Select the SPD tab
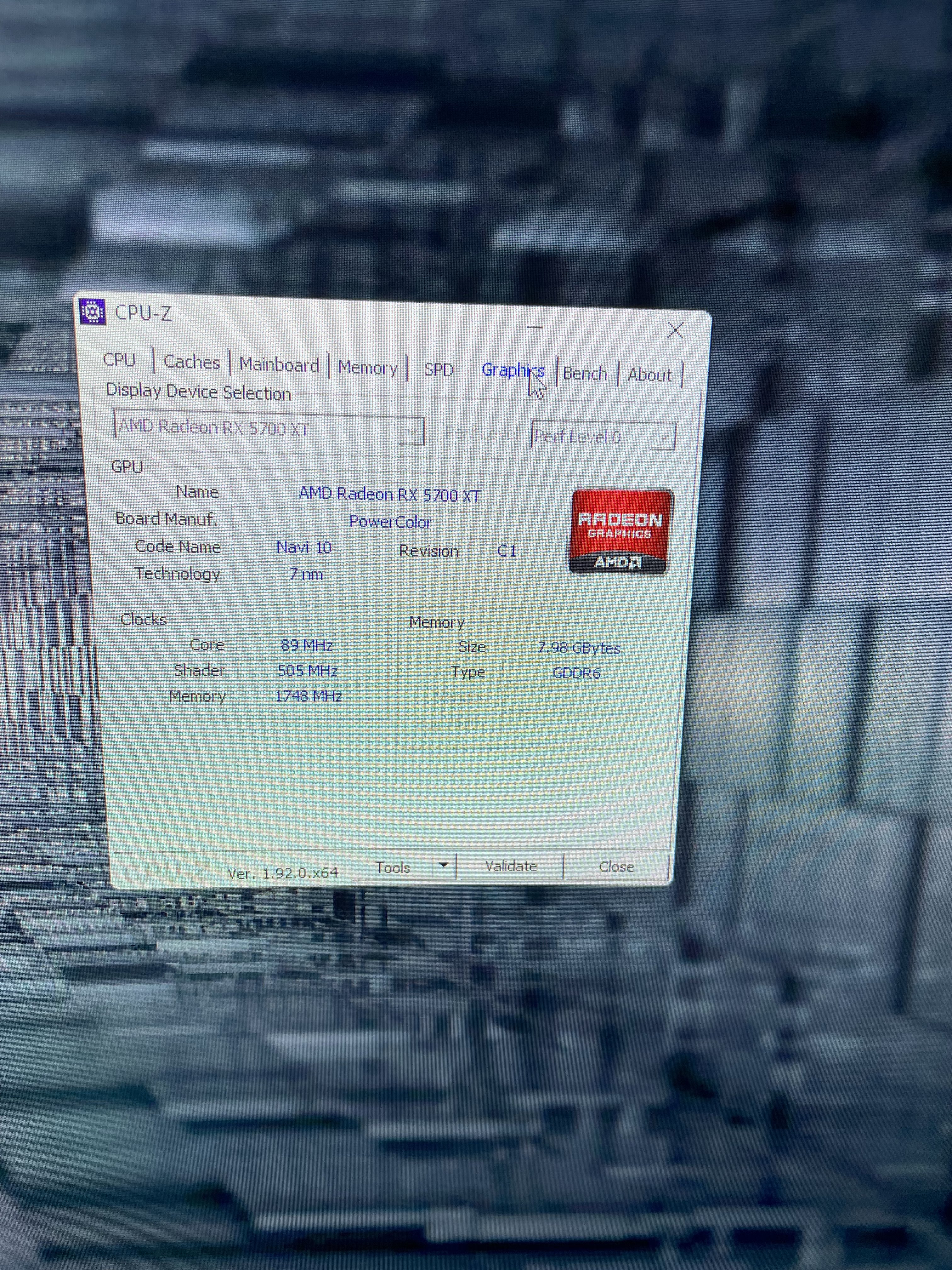This screenshot has width=952, height=1270. tap(439, 370)
